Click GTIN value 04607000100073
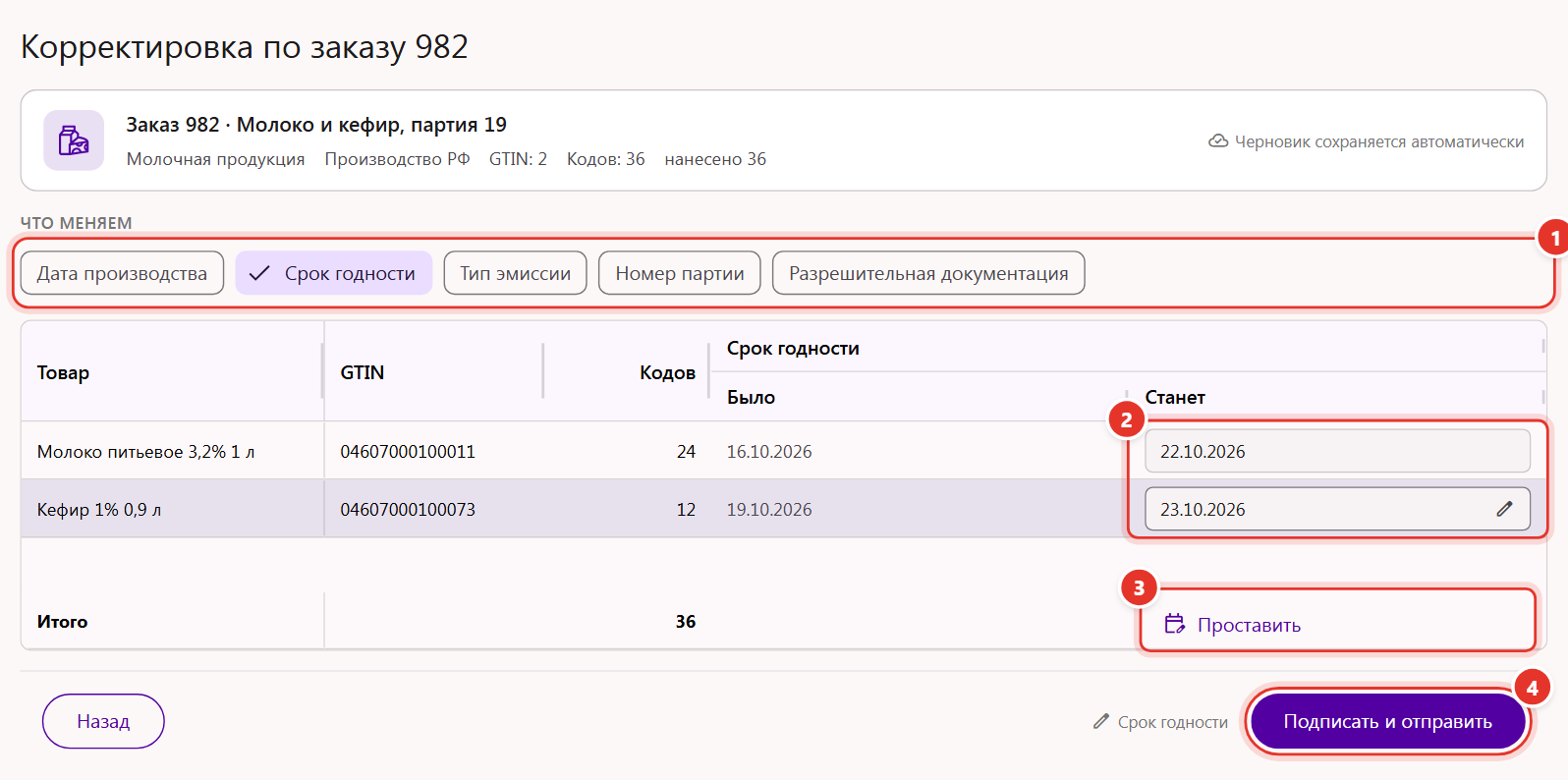The height and width of the screenshot is (780, 1568). point(408,510)
